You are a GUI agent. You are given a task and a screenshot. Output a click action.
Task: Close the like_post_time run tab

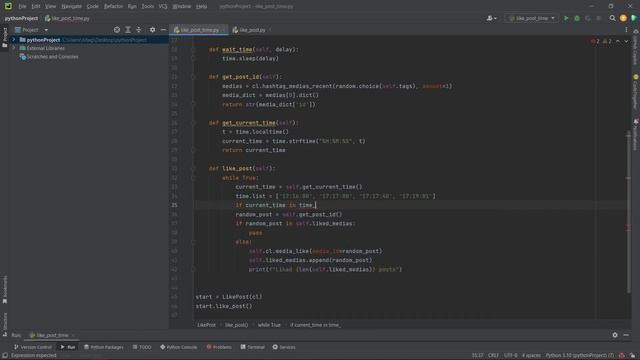(x=73, y=336)
